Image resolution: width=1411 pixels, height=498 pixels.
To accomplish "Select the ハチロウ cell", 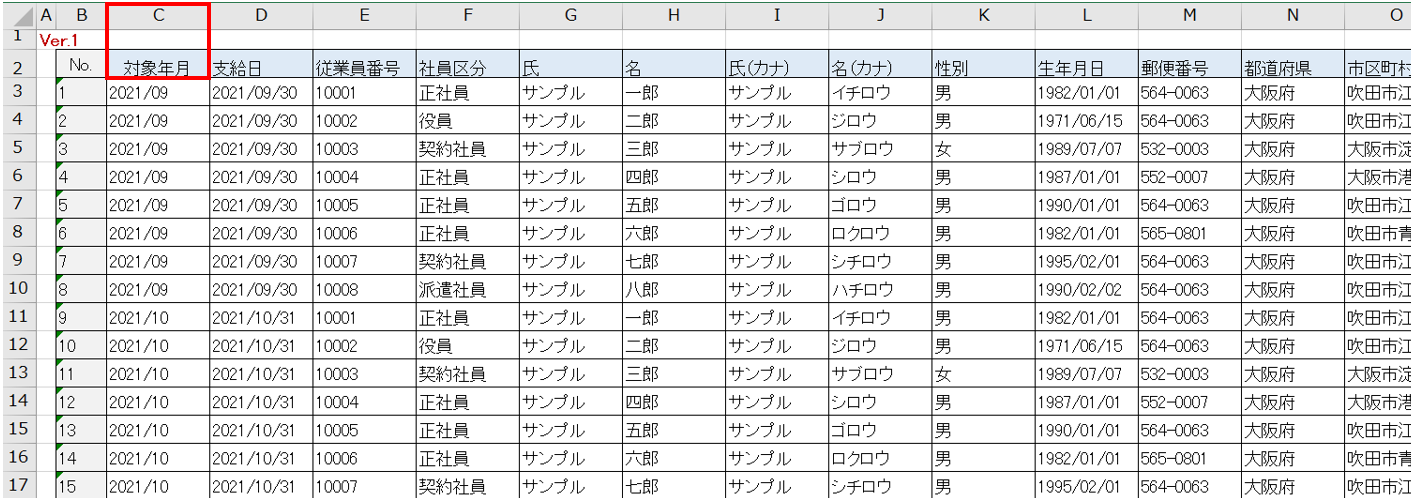I will tap(880, 290).
